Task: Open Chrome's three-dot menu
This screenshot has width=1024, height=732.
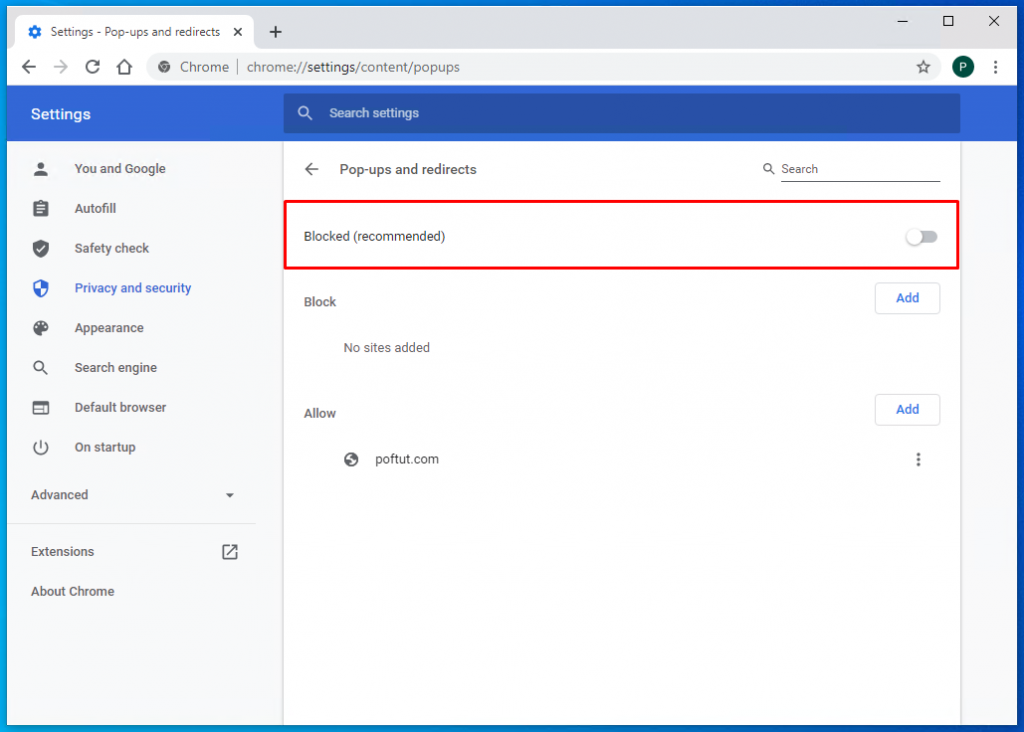Action: [x=995, y=67]
